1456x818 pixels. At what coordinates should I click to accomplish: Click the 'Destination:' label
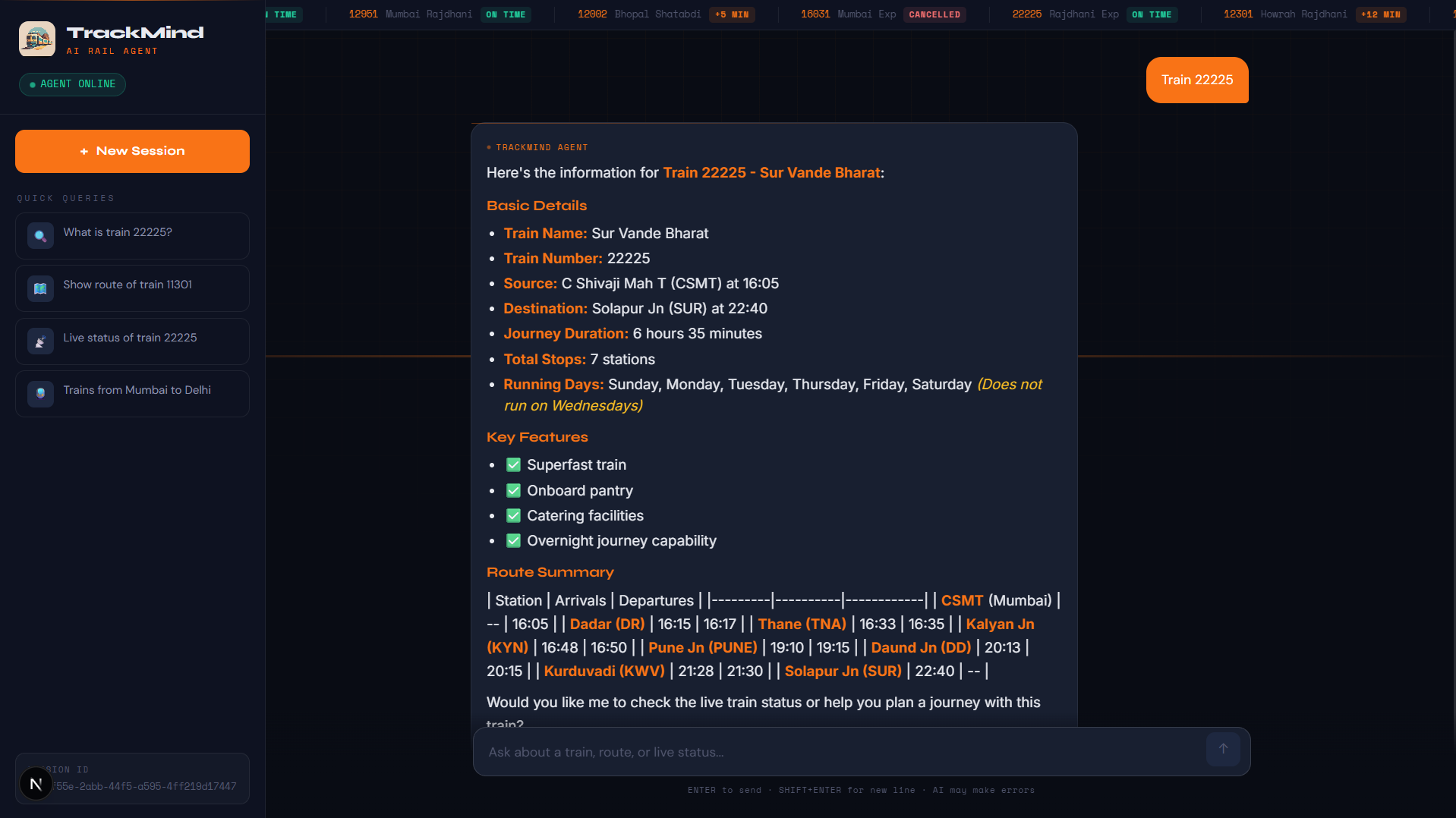click(x=545, y=309)
